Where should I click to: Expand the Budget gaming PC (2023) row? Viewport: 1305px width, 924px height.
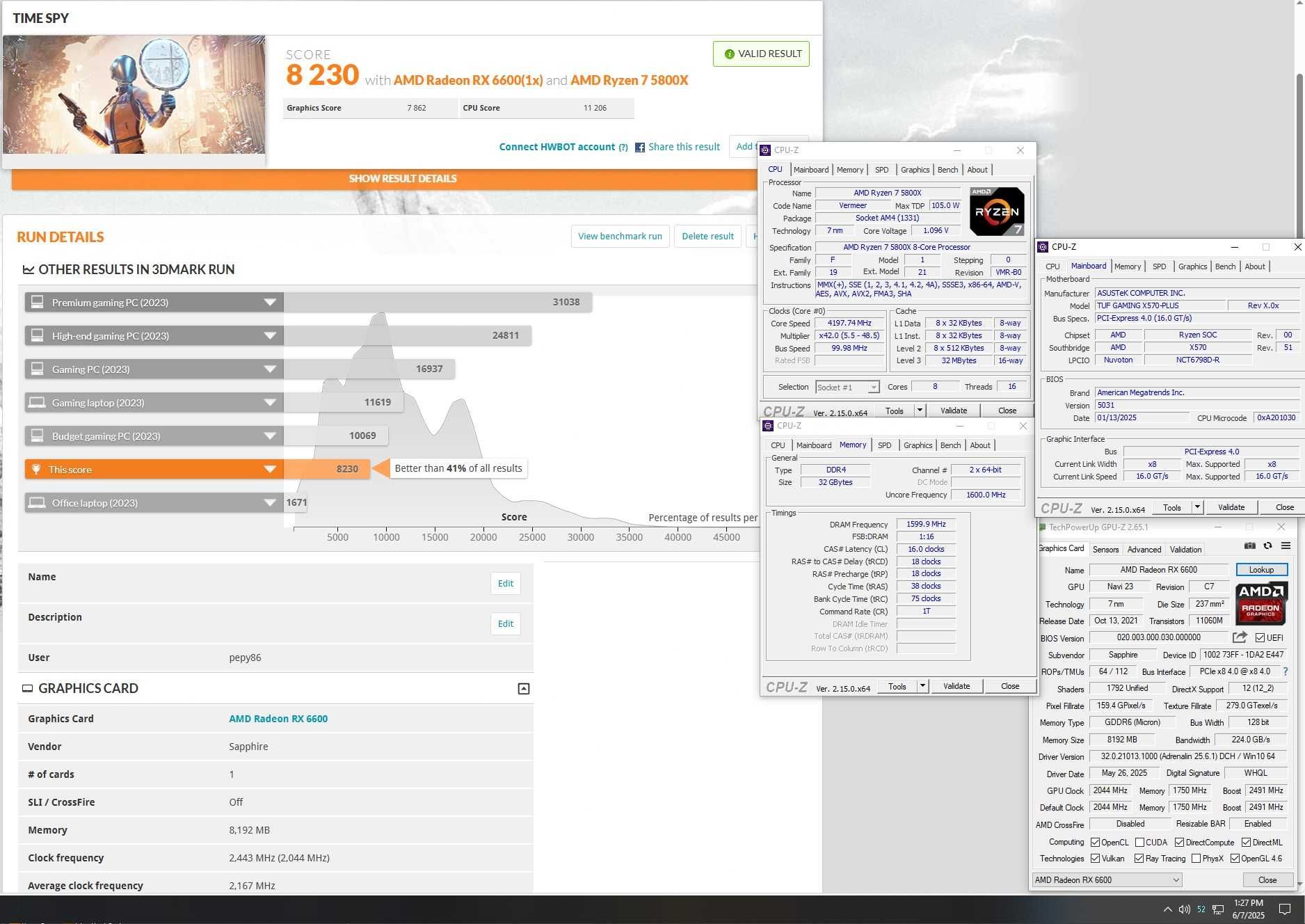[270, 436]
